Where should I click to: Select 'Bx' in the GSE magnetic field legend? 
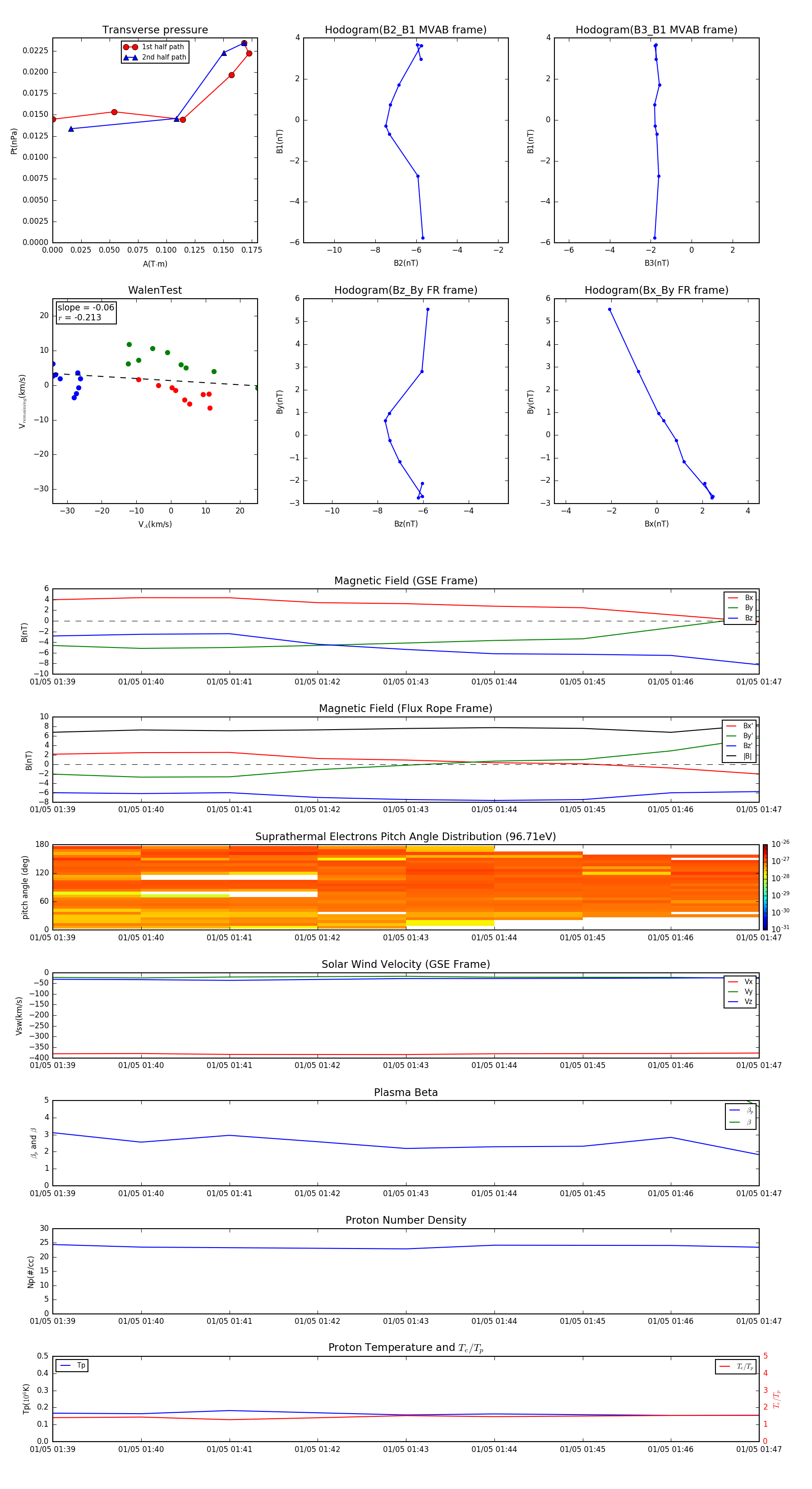pos(740,598)
